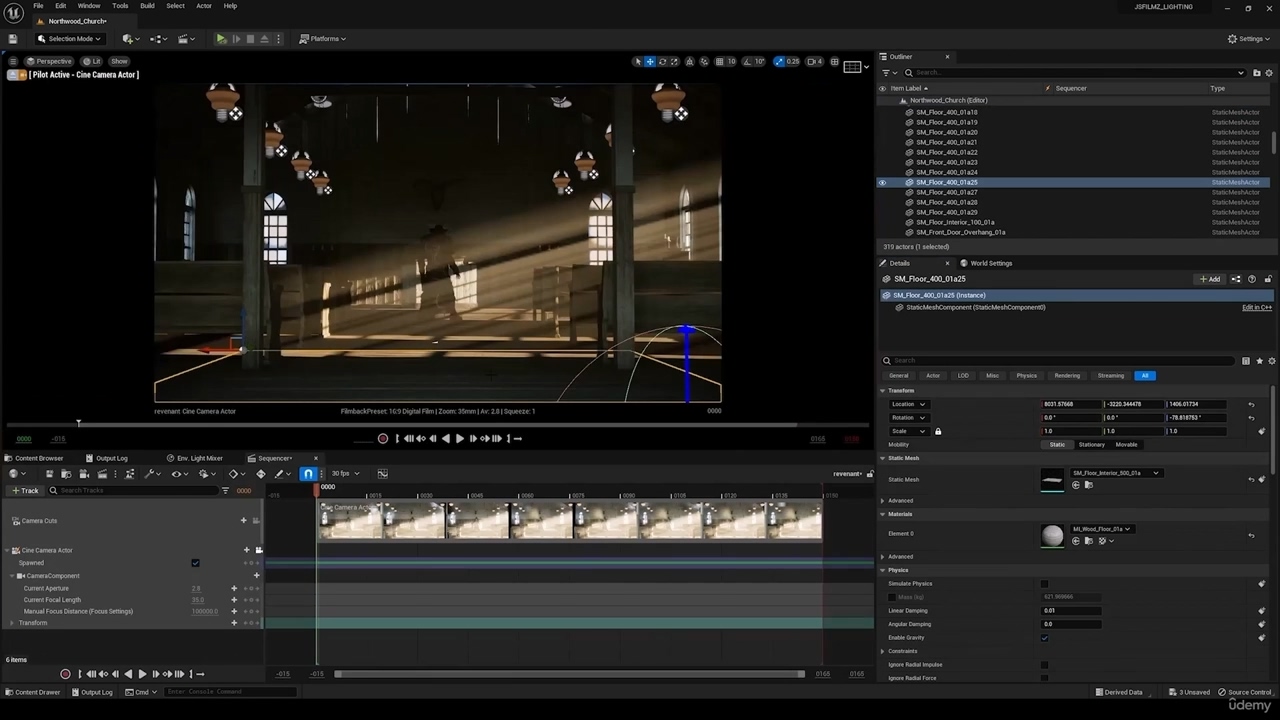Image resolution: width=1280 pixels, height=720 pixels.
Task: Select the rotate gizmo tool
Action: [x=662, y=62]
